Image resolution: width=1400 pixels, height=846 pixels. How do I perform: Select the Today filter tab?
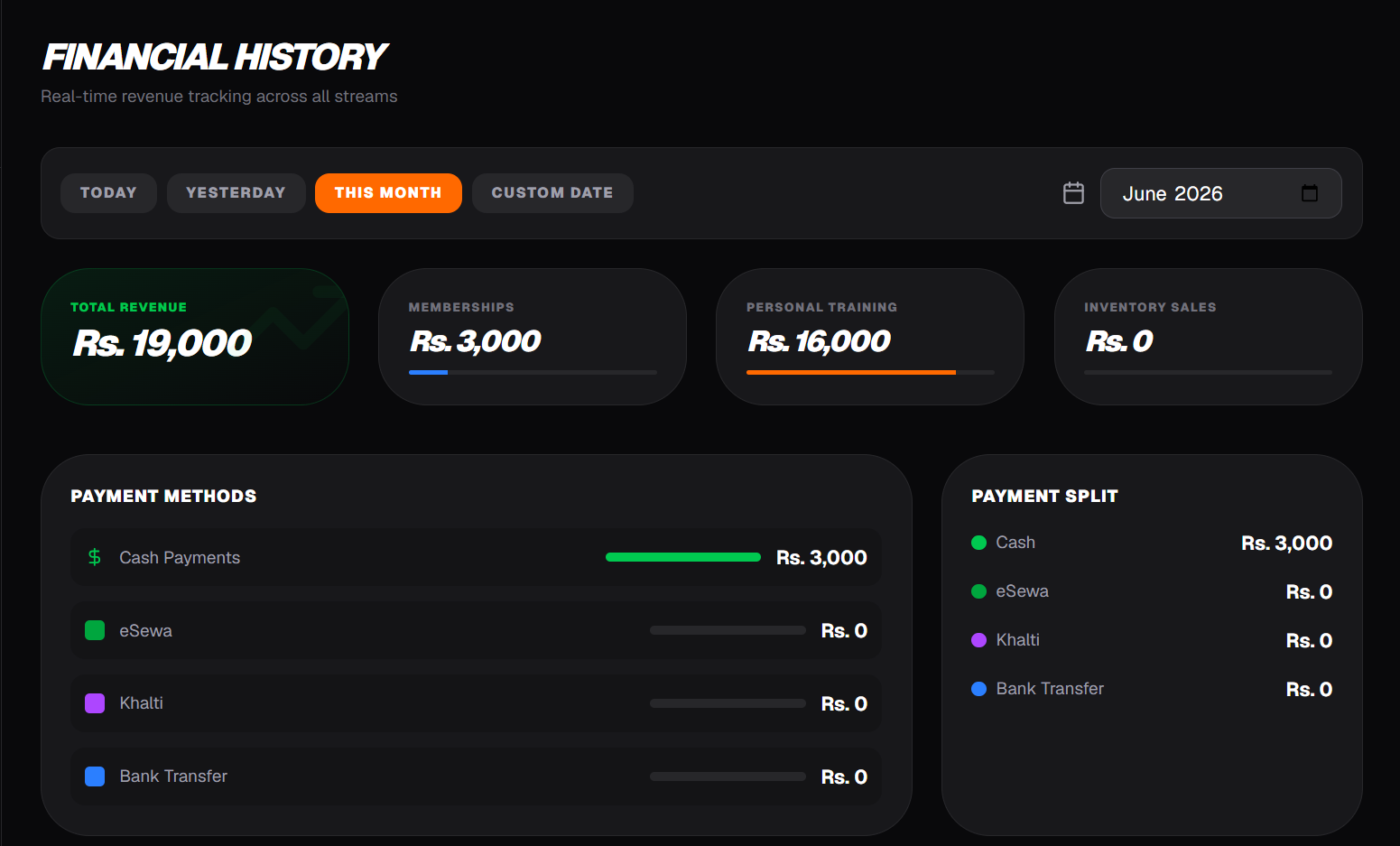108,193
